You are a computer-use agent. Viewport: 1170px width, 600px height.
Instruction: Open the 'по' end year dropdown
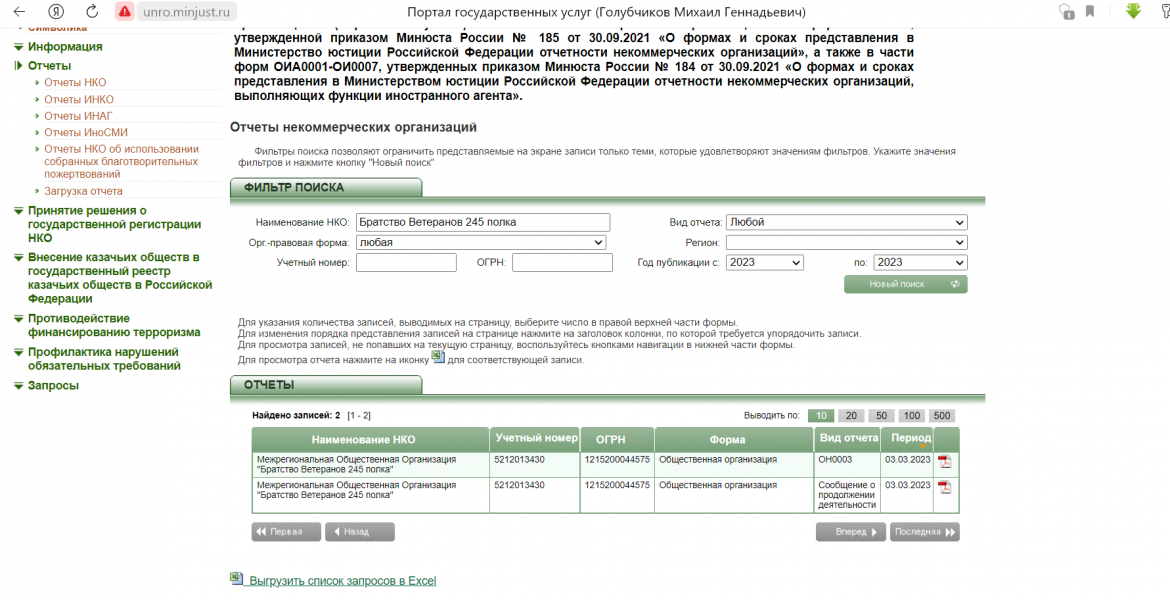point(920,263)
